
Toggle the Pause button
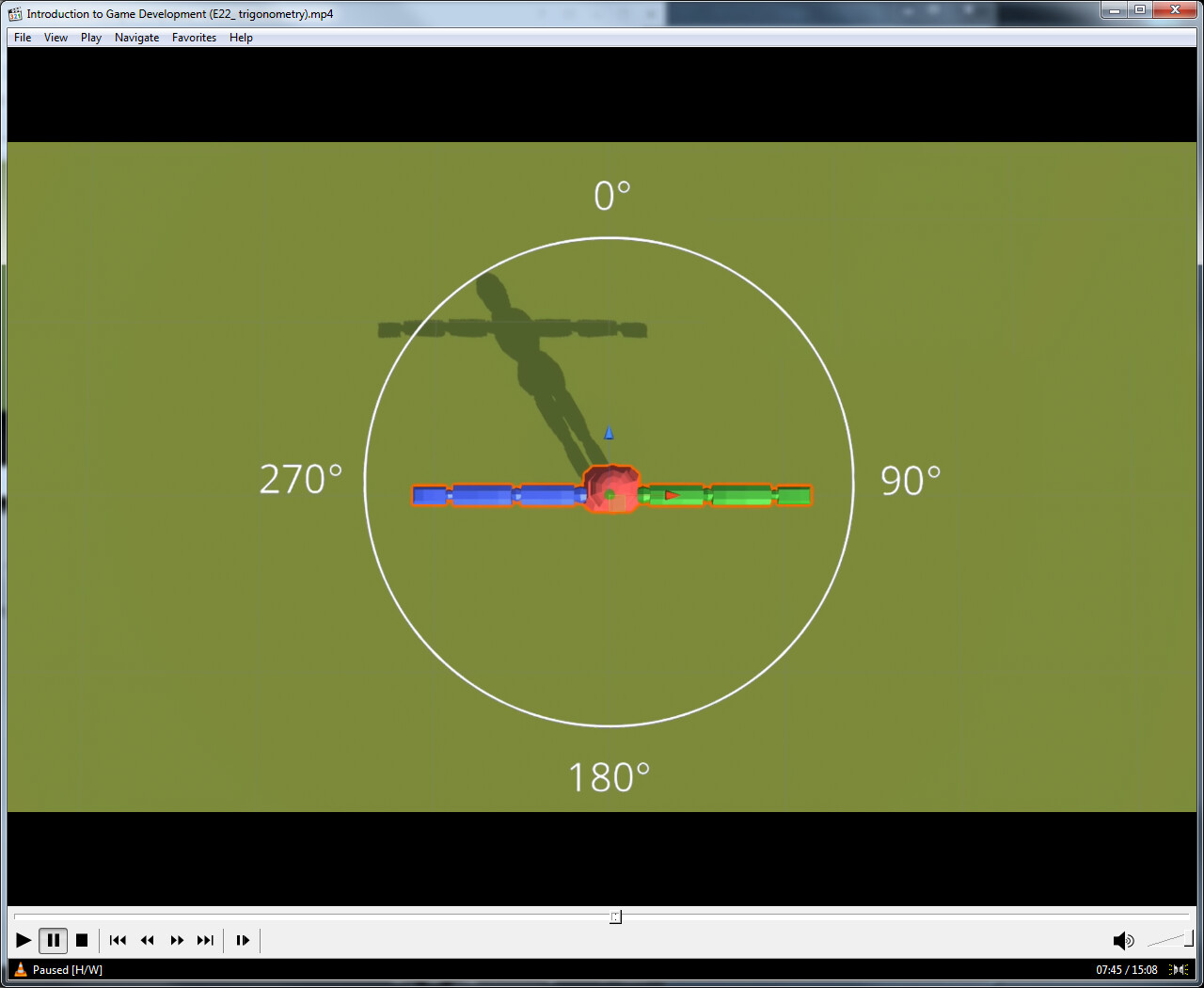(x=53, y=940)
